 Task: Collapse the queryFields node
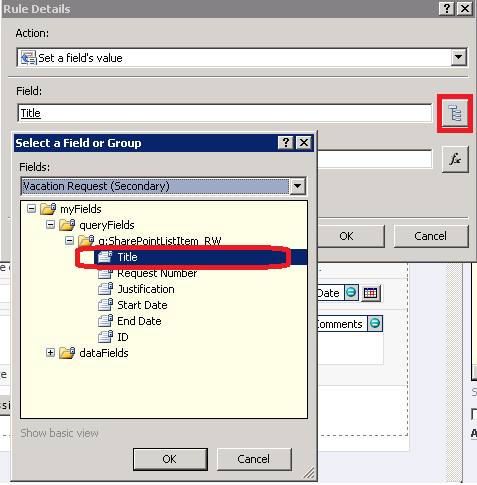tap(50, 225)
